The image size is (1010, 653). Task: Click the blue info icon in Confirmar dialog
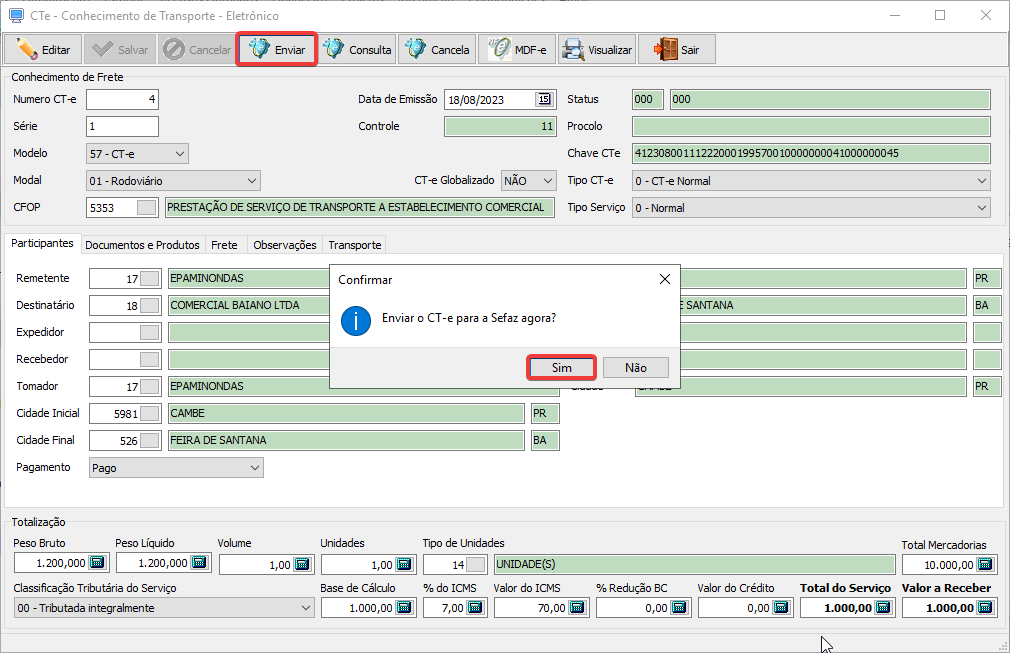[356, 321]
